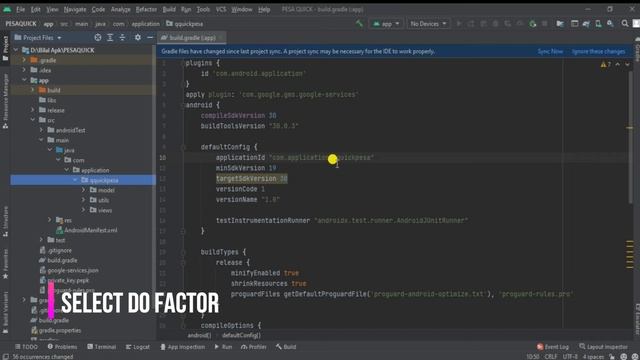
Task: Open the Refactor menu
Action: [x=146, y=9]
